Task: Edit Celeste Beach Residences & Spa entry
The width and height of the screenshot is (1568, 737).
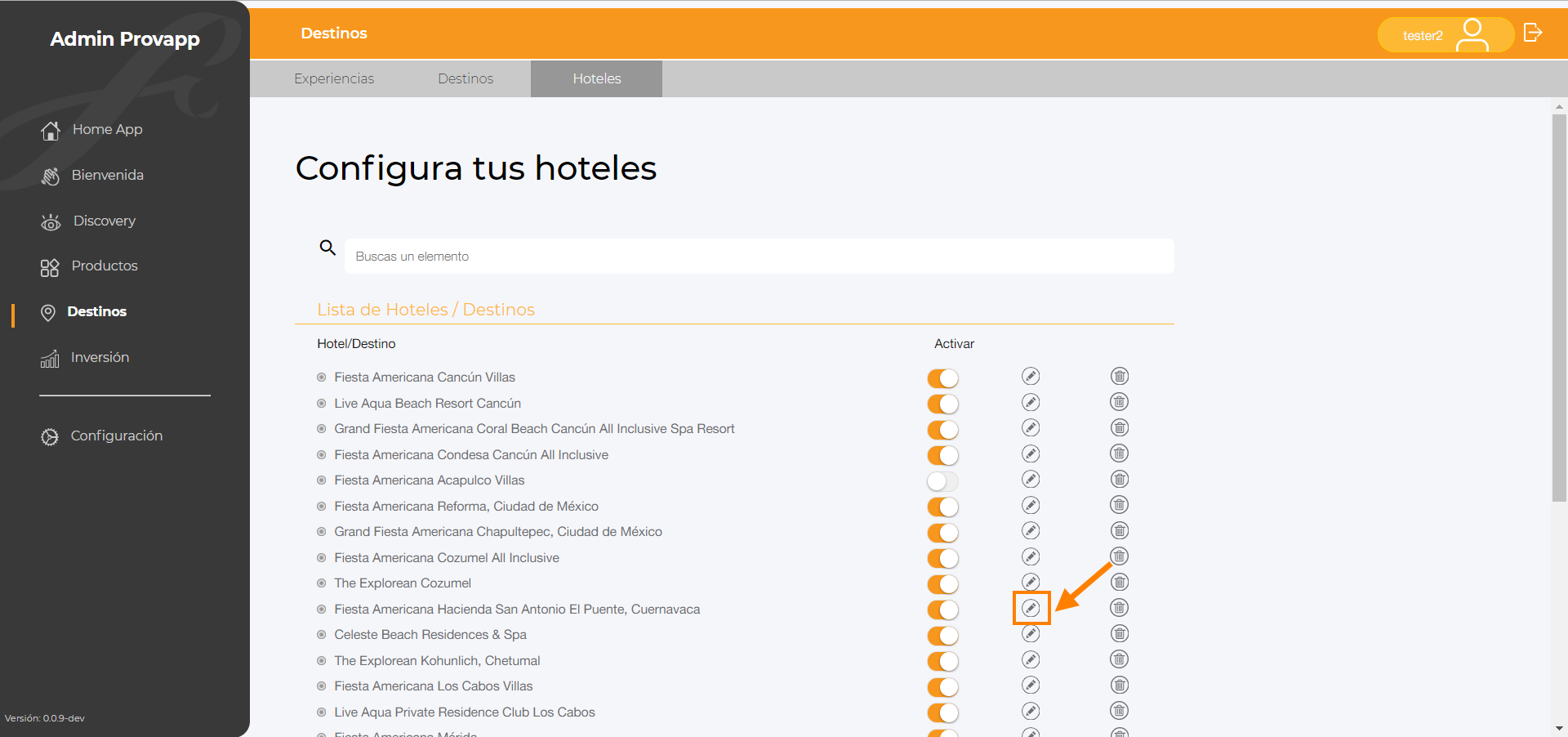Action: 1031,633
